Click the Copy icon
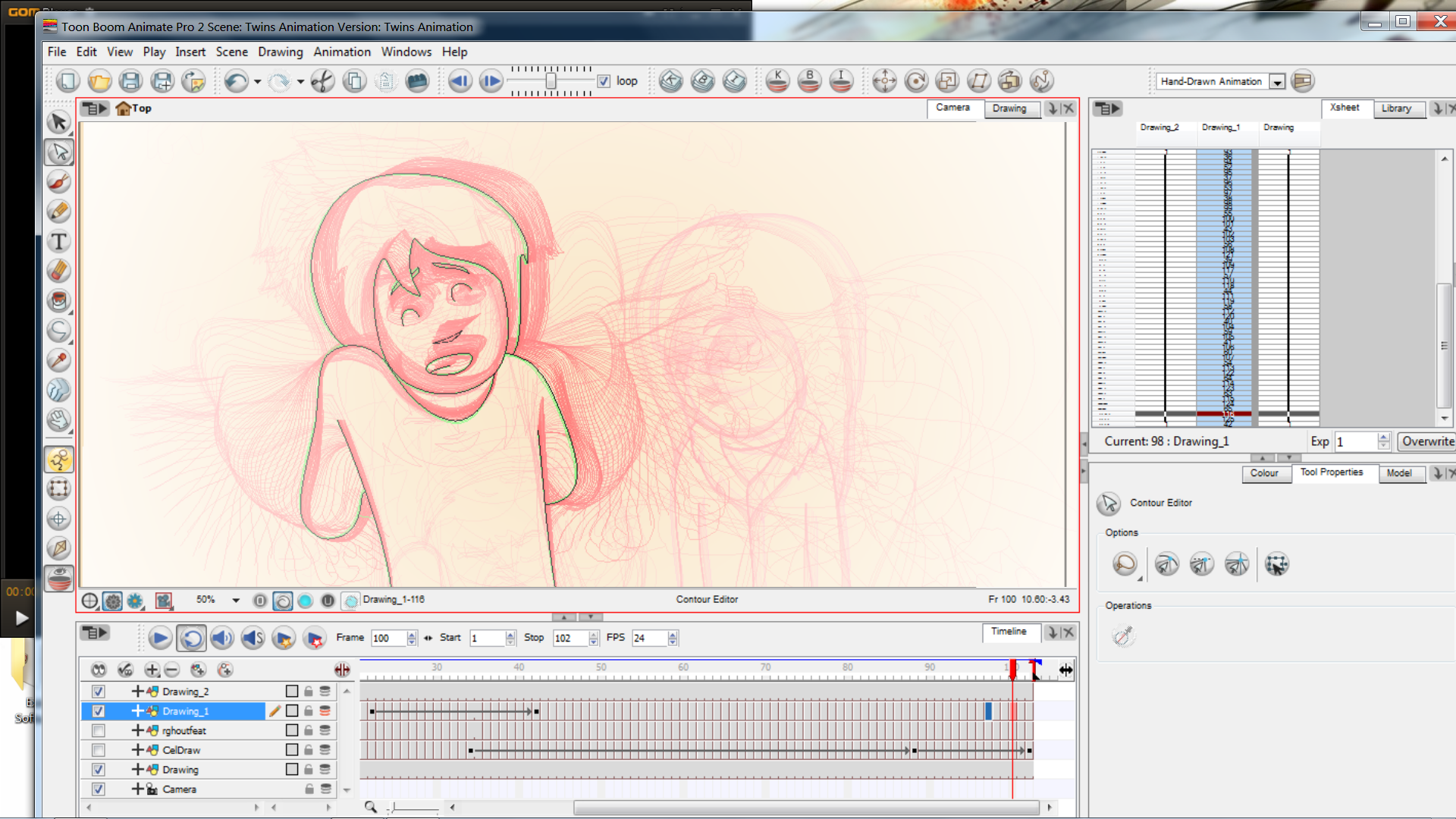This screenshot has width=1456, height=819. 354,81
